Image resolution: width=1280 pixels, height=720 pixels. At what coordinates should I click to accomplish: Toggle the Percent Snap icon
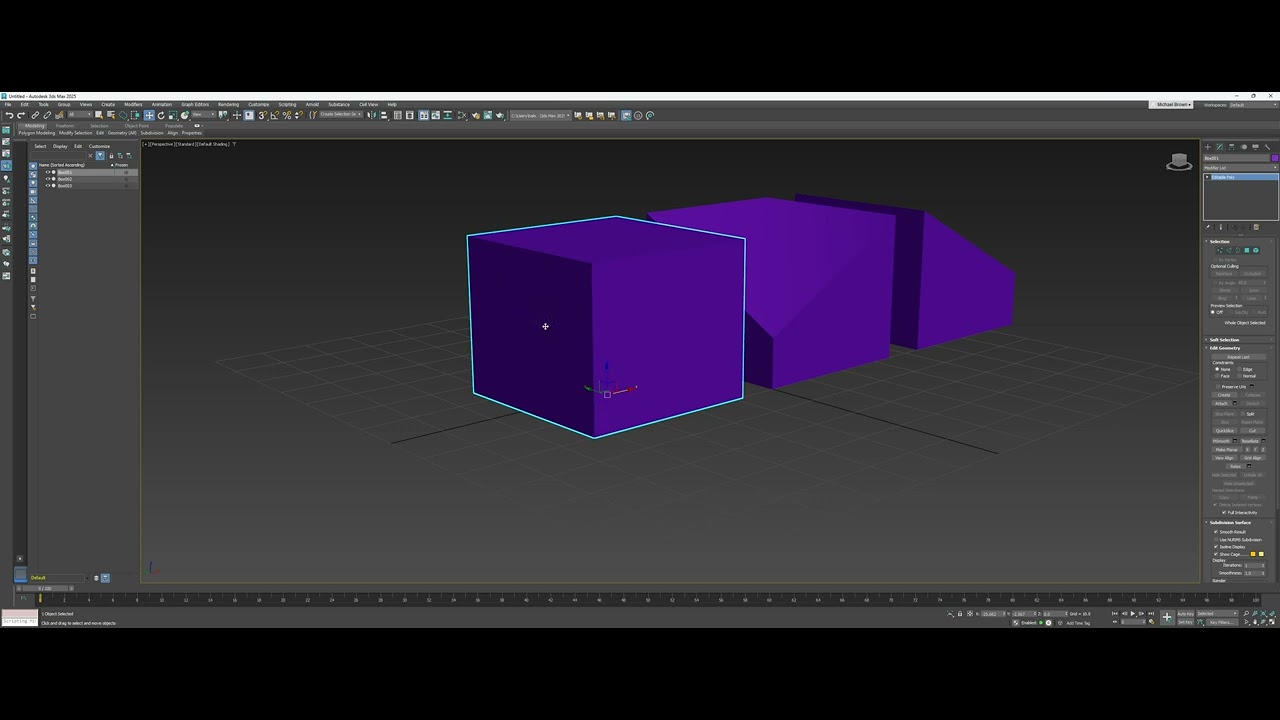[287, 115]
